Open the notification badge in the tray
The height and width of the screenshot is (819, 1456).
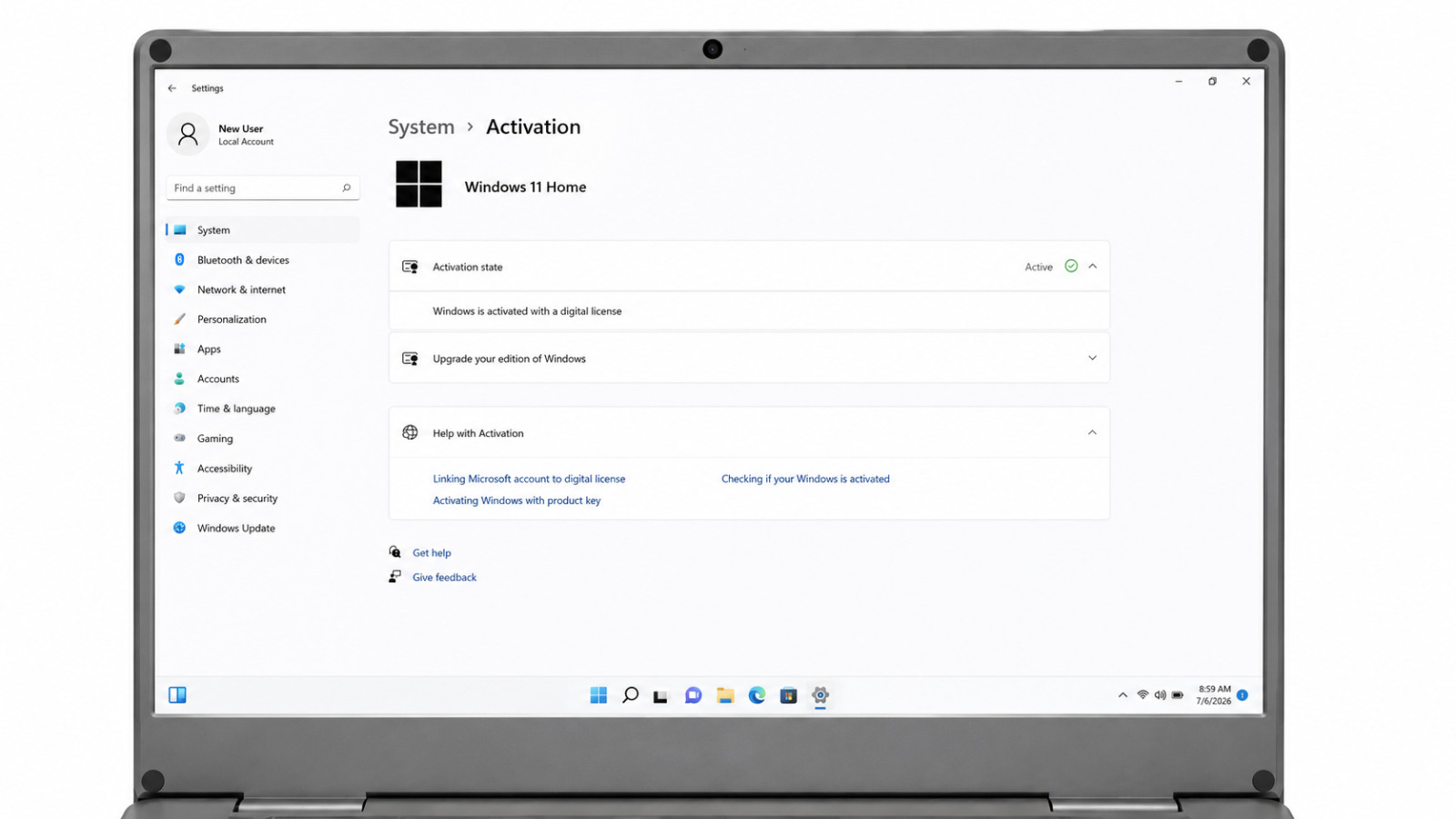1242,695
